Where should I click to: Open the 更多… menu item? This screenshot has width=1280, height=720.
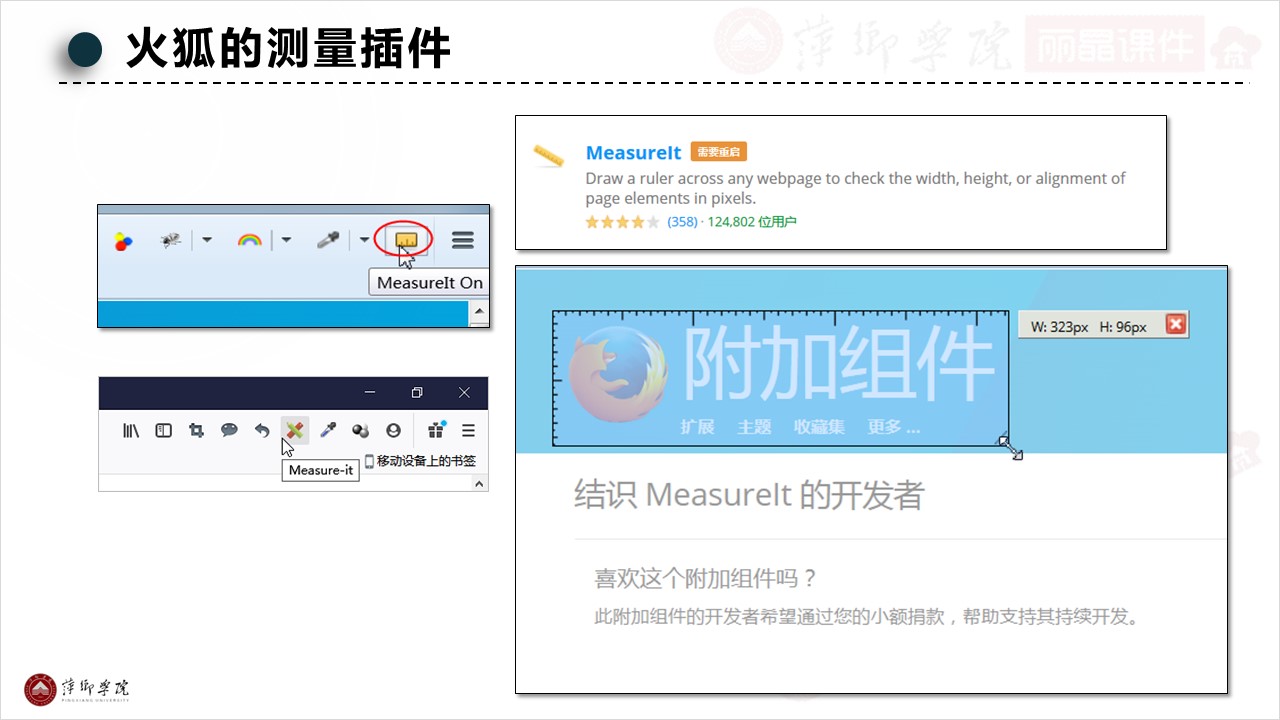click(893, 427)
